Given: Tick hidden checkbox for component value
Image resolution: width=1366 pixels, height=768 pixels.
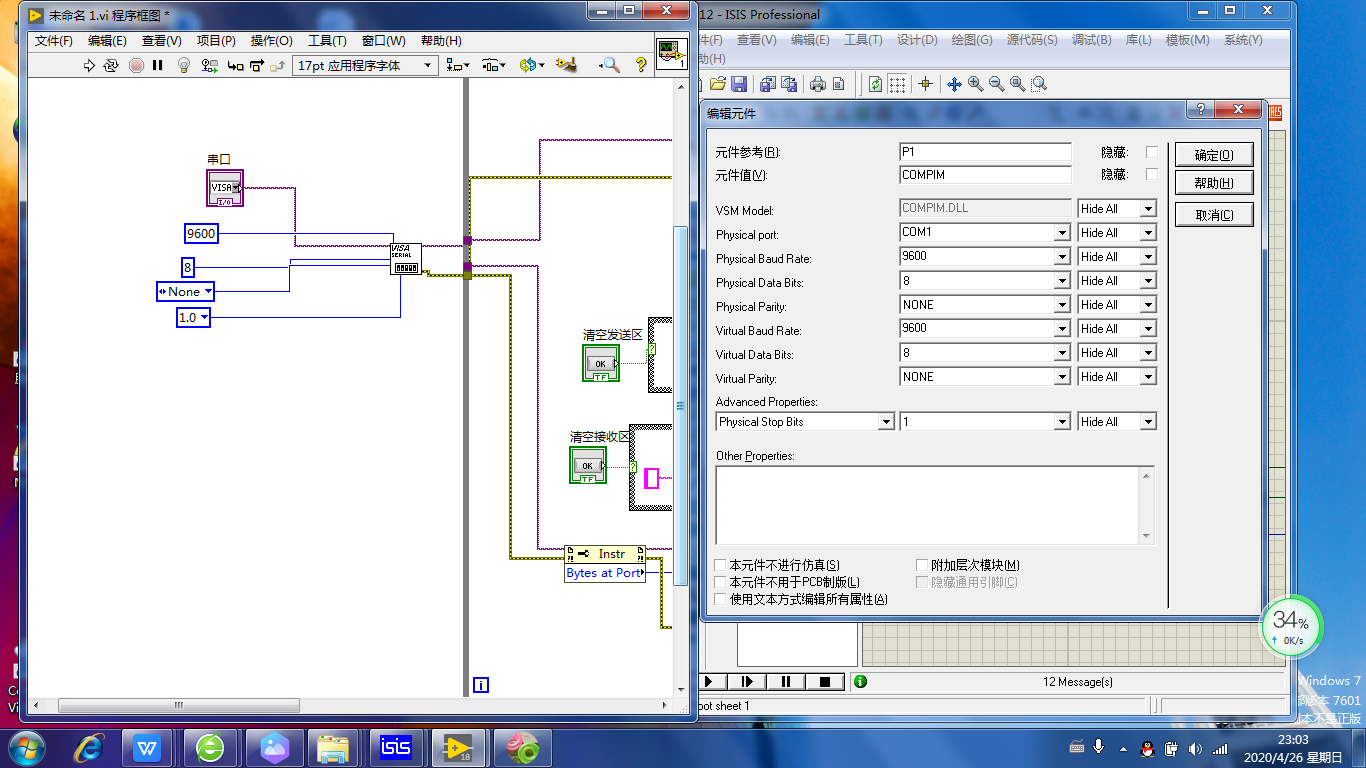Looking at the screenshot, I should [1151, 174].
